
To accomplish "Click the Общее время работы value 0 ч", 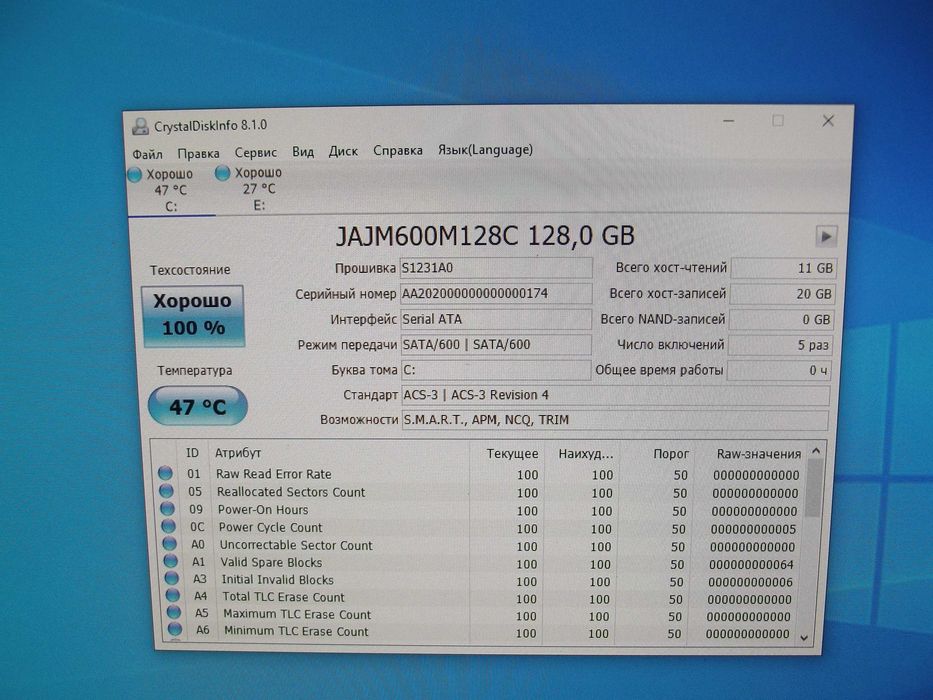I will pos(778,370).
